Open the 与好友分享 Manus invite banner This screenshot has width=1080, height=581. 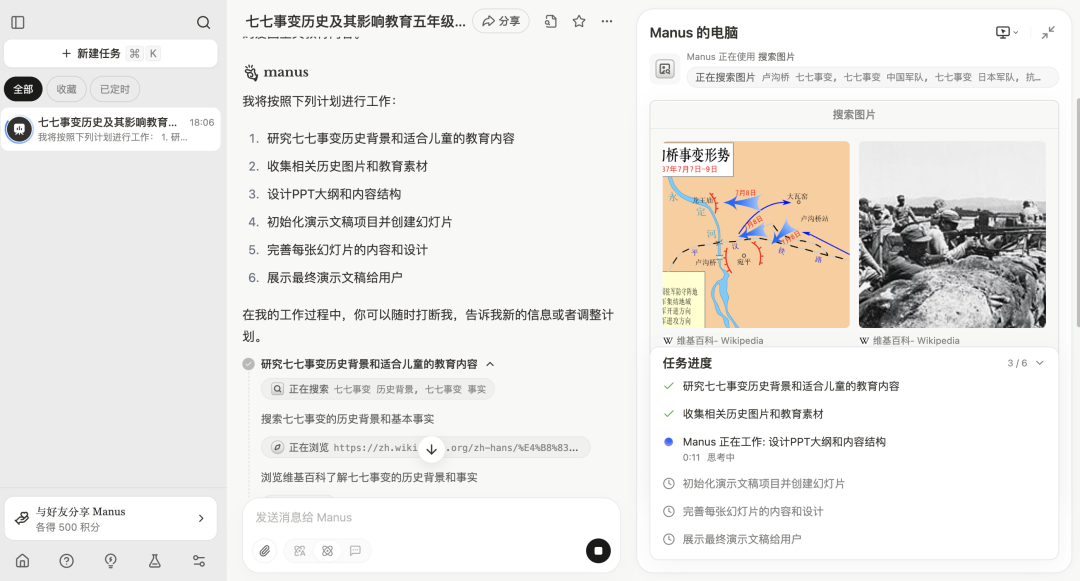tap(111, 518)
